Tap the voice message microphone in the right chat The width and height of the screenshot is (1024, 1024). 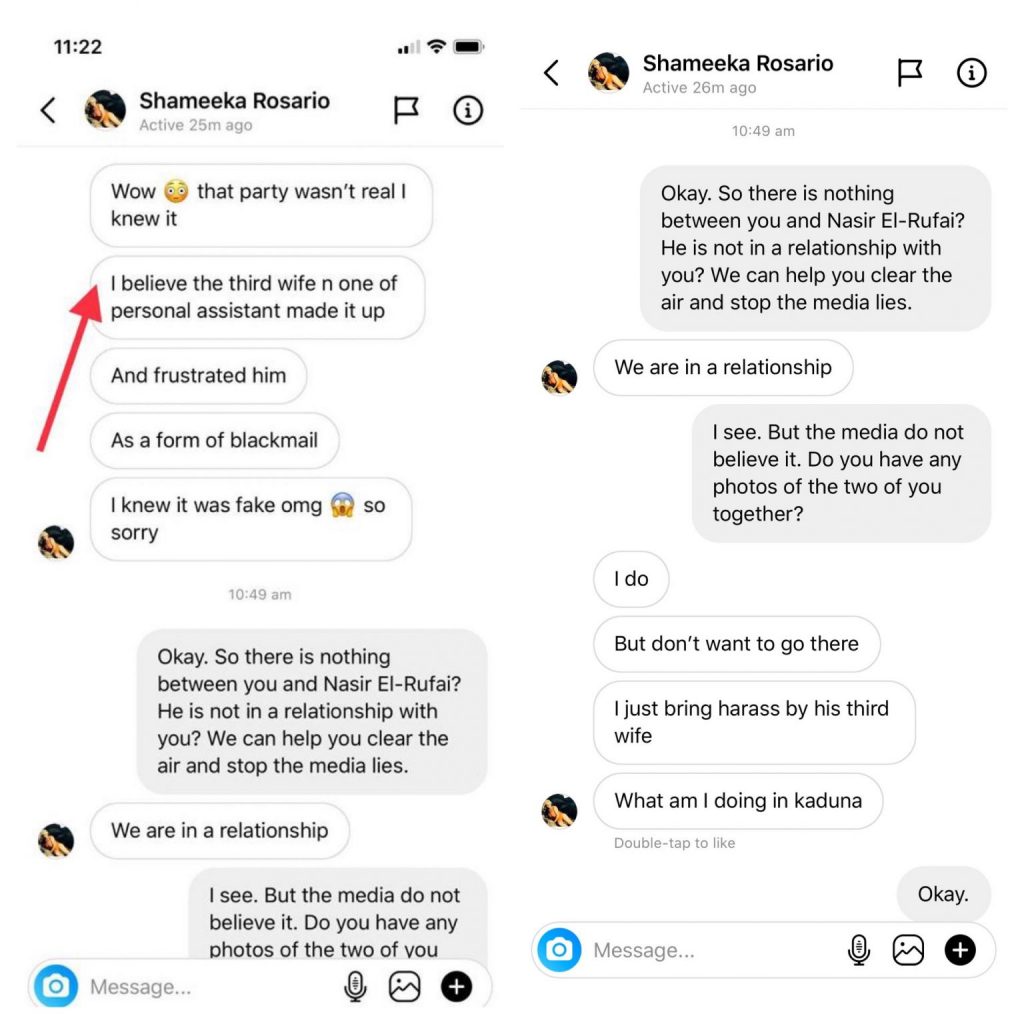pyautogui.click(x=858, y=950)
